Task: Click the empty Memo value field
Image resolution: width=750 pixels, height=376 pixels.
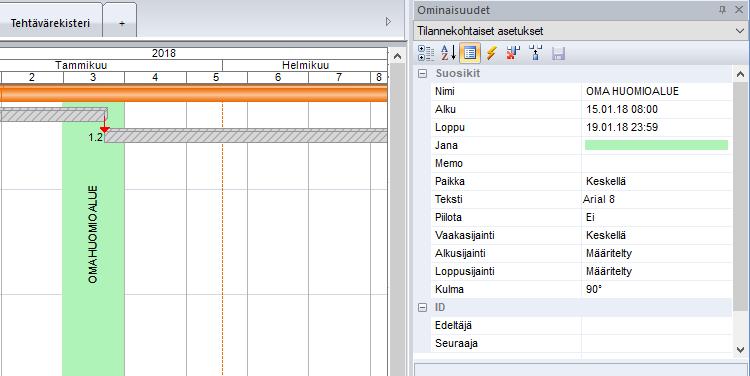Action: click(x=657, y=163)
